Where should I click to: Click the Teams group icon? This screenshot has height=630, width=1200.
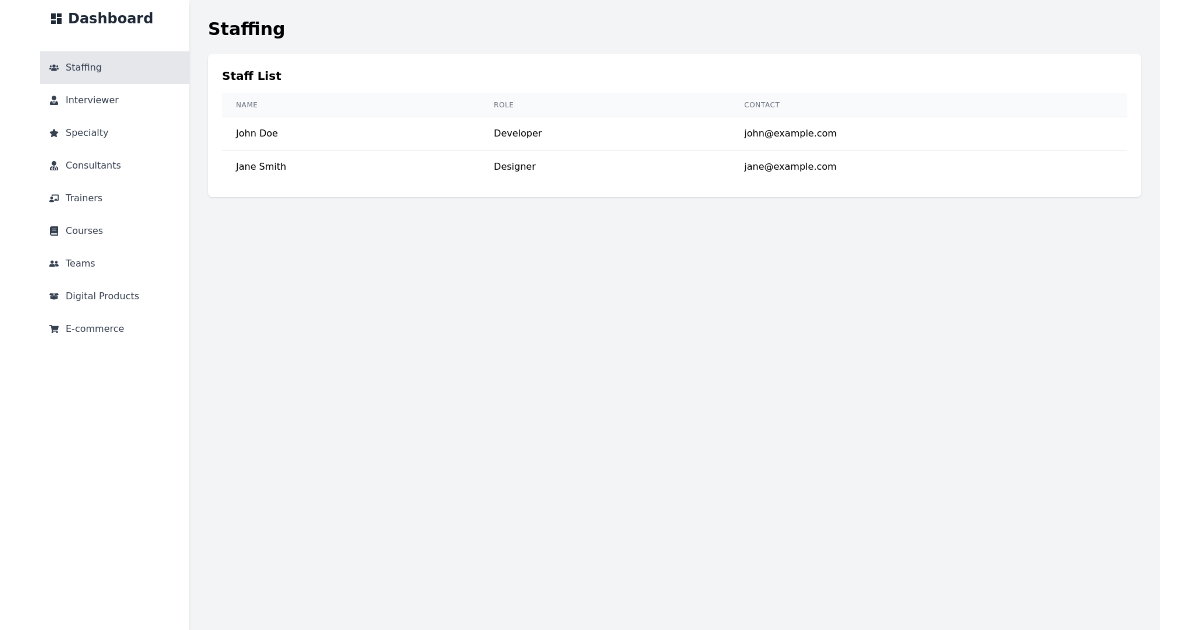click(53, 263)
